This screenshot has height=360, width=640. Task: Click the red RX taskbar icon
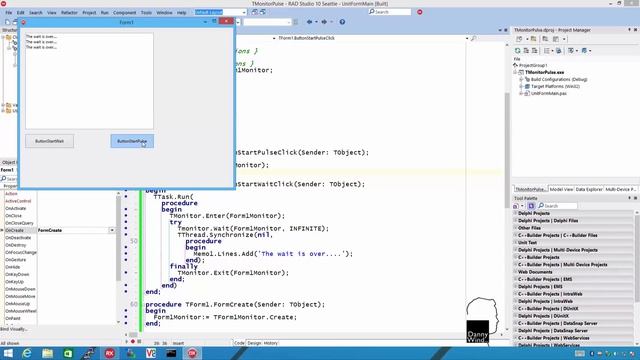tap(109, 353)
